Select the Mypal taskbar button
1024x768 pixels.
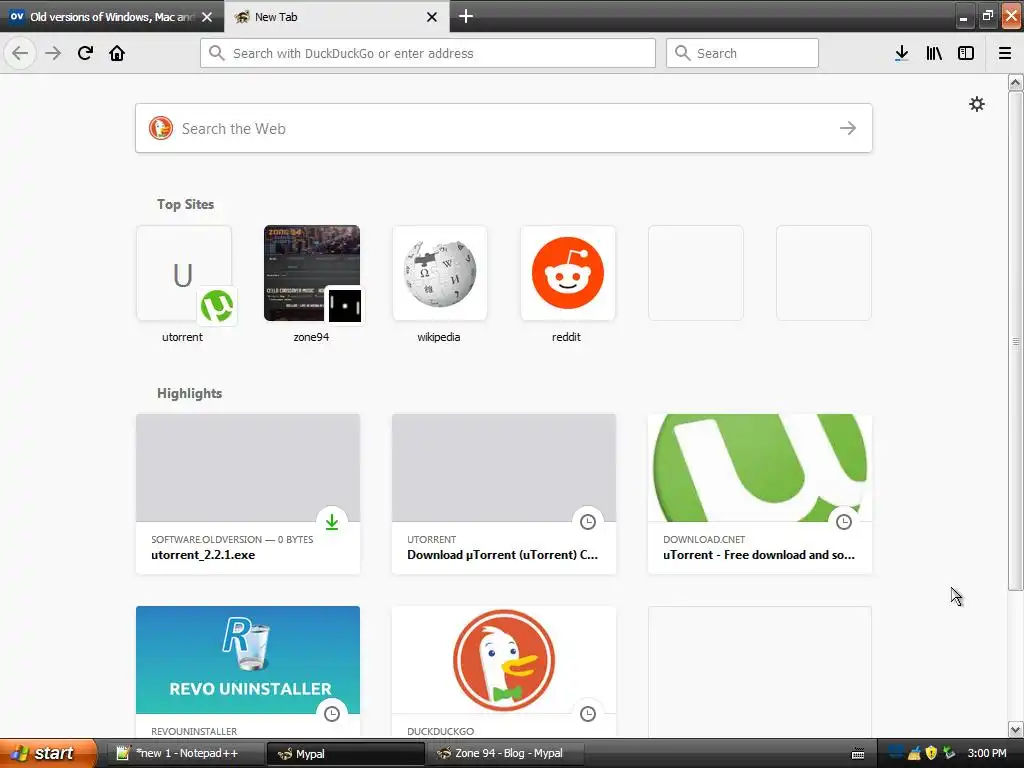[x=346, y=753]
